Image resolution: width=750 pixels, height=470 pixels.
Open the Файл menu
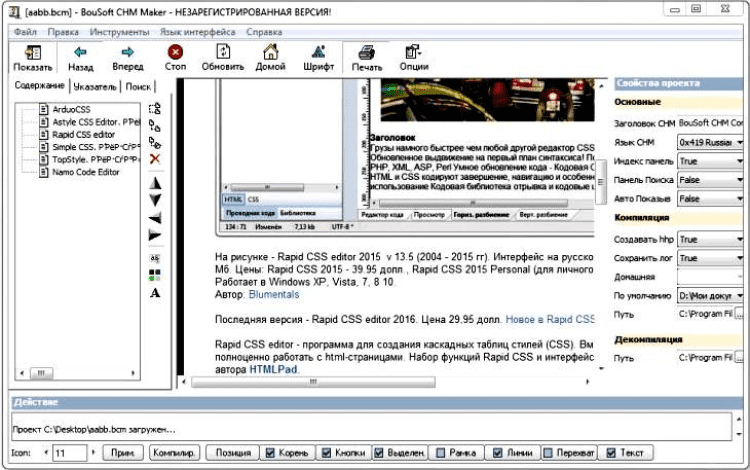tap(25, 32)
